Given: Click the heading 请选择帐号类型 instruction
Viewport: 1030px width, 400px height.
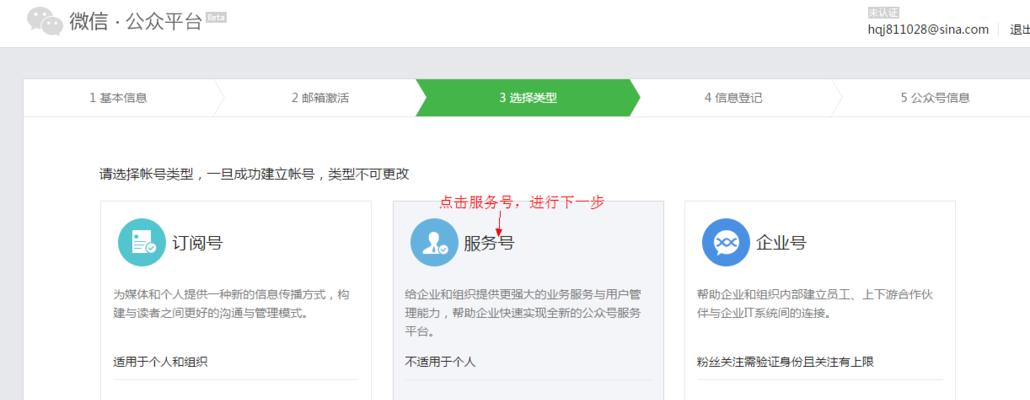Looking at the screenshot, I should pyautogui.click(x=254, y=174).
